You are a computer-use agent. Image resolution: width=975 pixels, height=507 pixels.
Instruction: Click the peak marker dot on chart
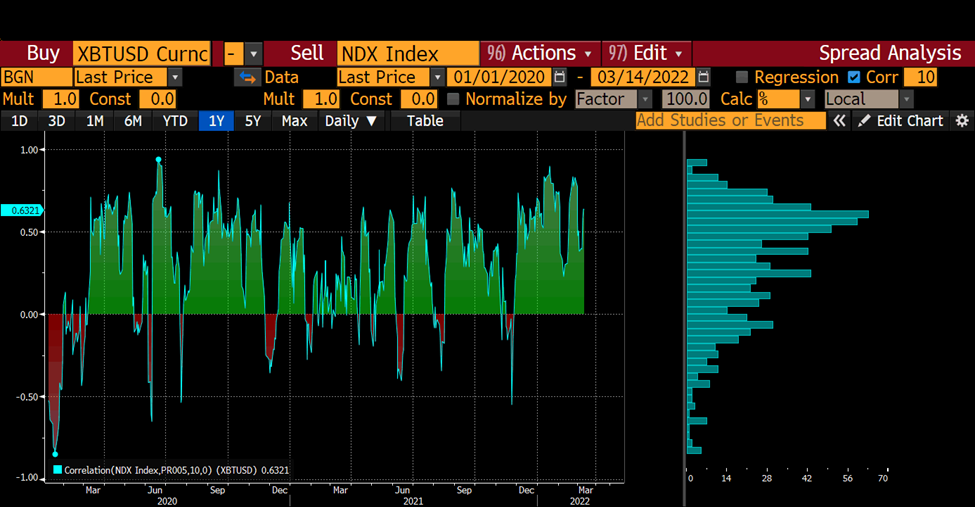click(x=158, y=160)
